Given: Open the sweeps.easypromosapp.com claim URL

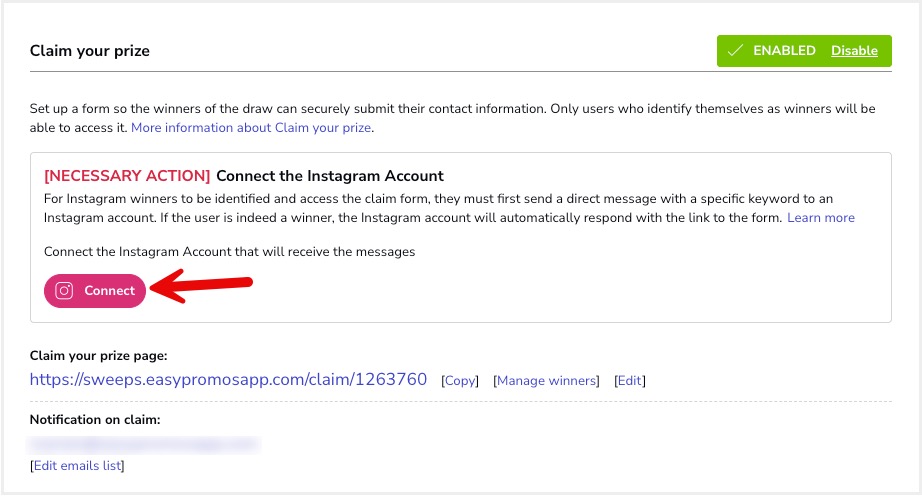Looking at the screenshot, I should 228,380.
